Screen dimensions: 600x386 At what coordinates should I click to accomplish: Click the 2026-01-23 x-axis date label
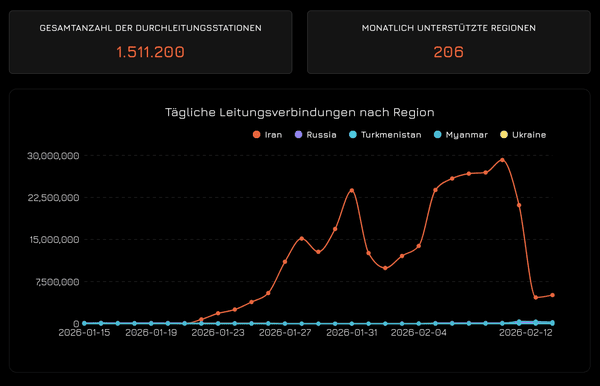coord(218,333)
